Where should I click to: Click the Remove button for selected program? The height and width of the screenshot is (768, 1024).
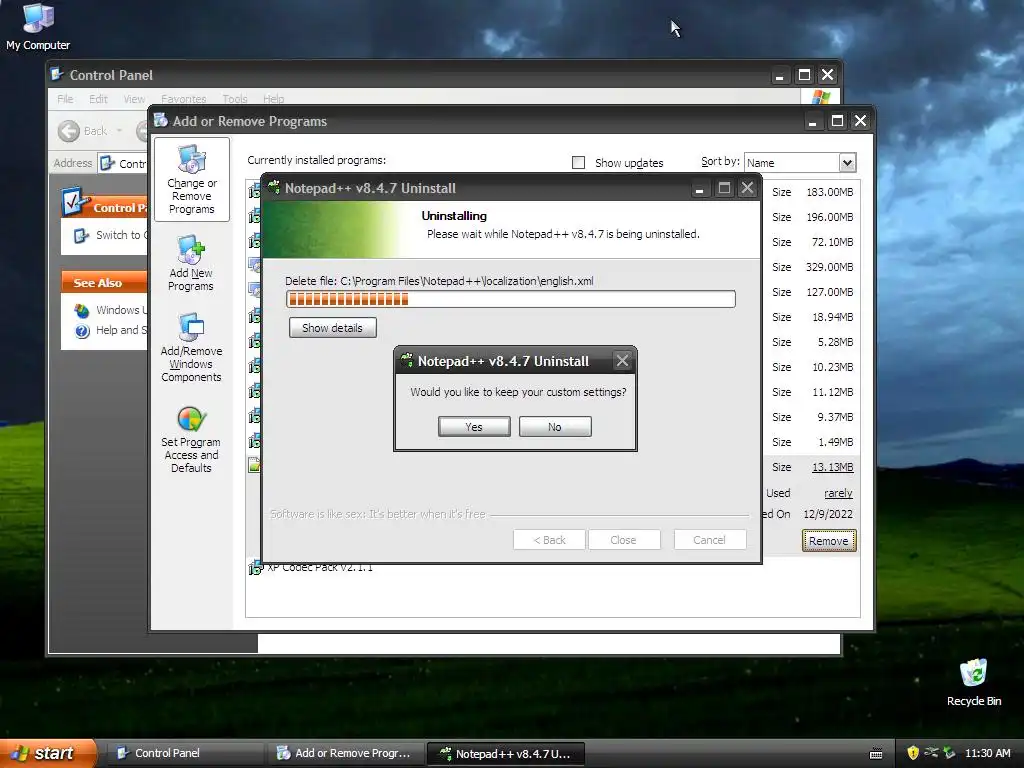(829, 541)
